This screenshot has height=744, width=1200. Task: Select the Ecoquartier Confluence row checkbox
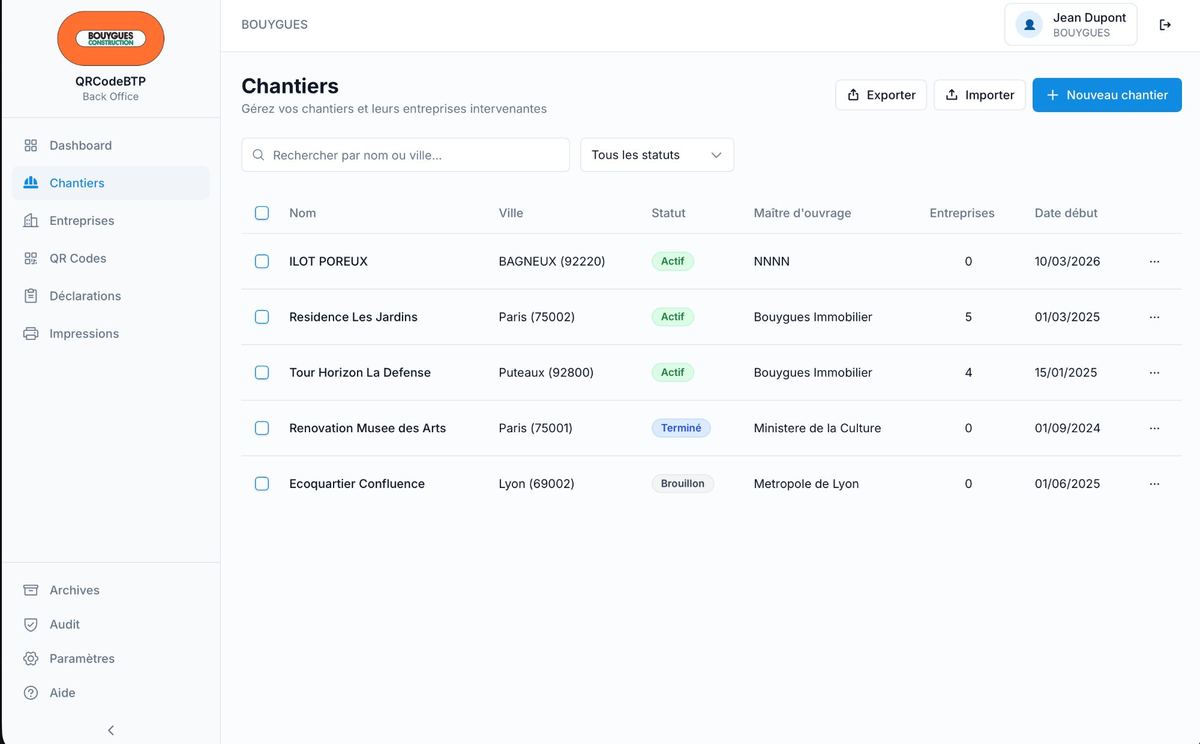(x=261, y=483)
